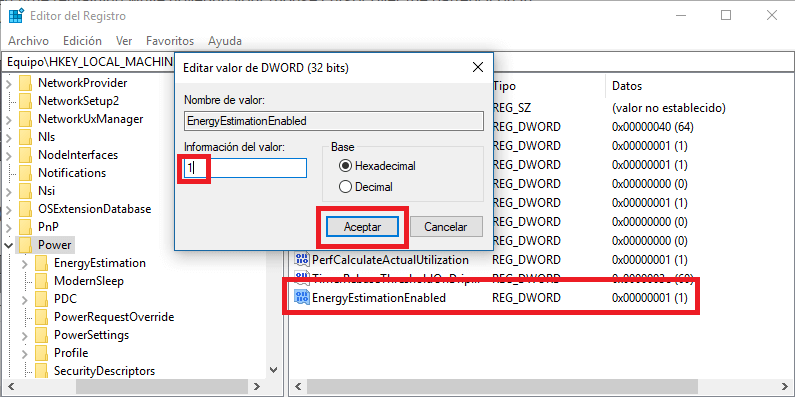Click Cancelar in the DWORD dialog
This screenshot has height=397, width=795.
click(x=446, y=227)
